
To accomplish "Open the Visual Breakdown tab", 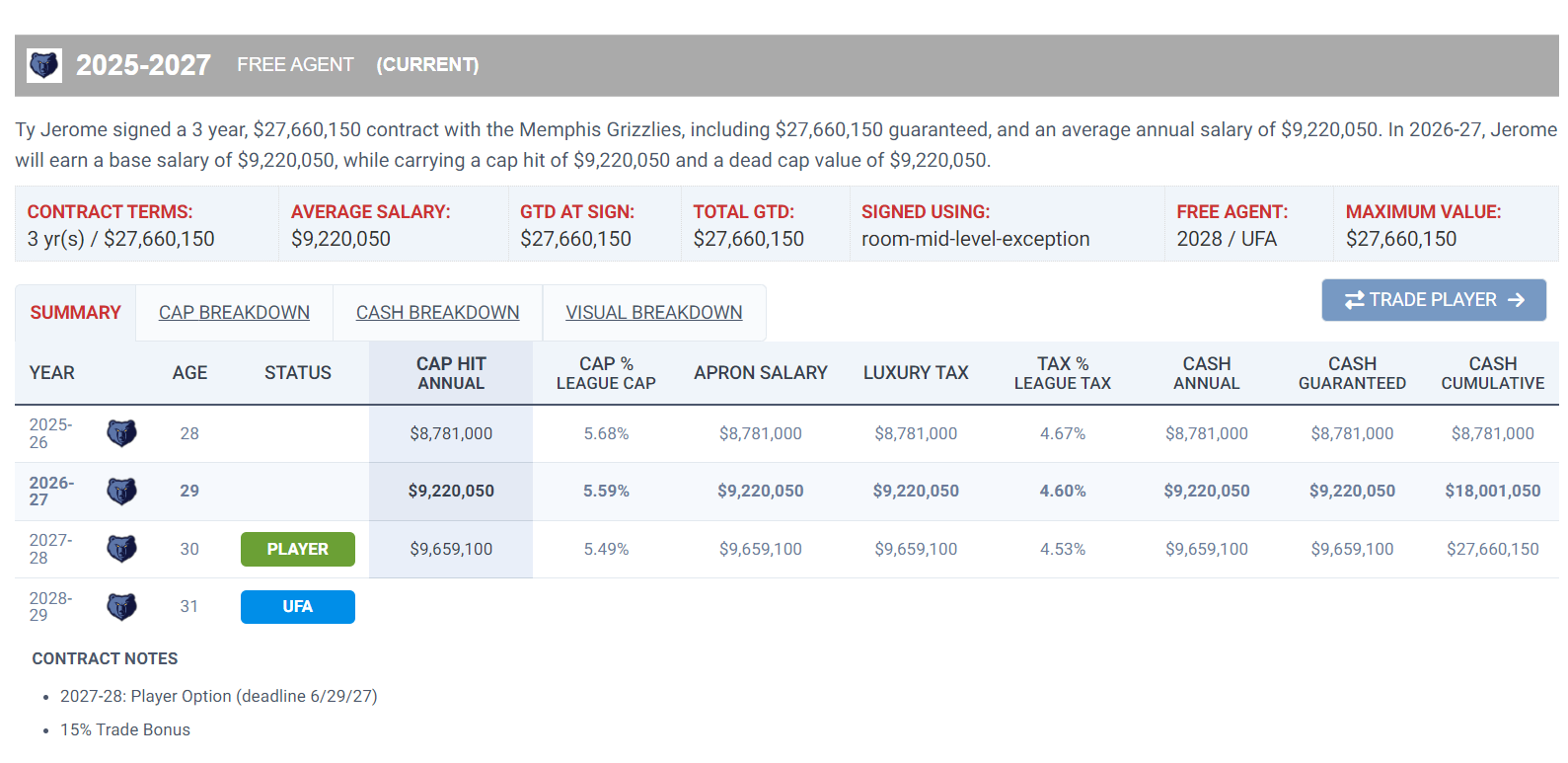I will click(654, 313).
